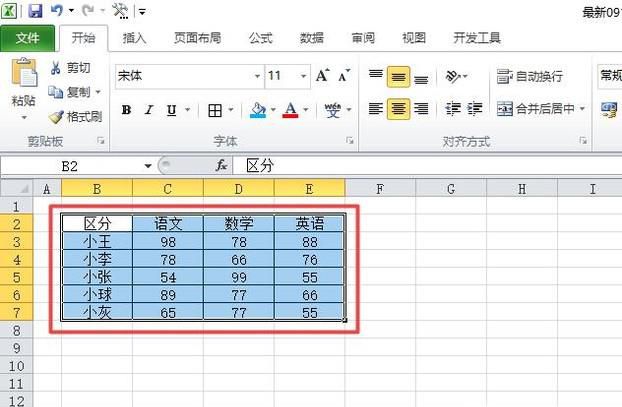Select the cell with value 99
This screenshot has width=622, height=407.
(239, 277)
